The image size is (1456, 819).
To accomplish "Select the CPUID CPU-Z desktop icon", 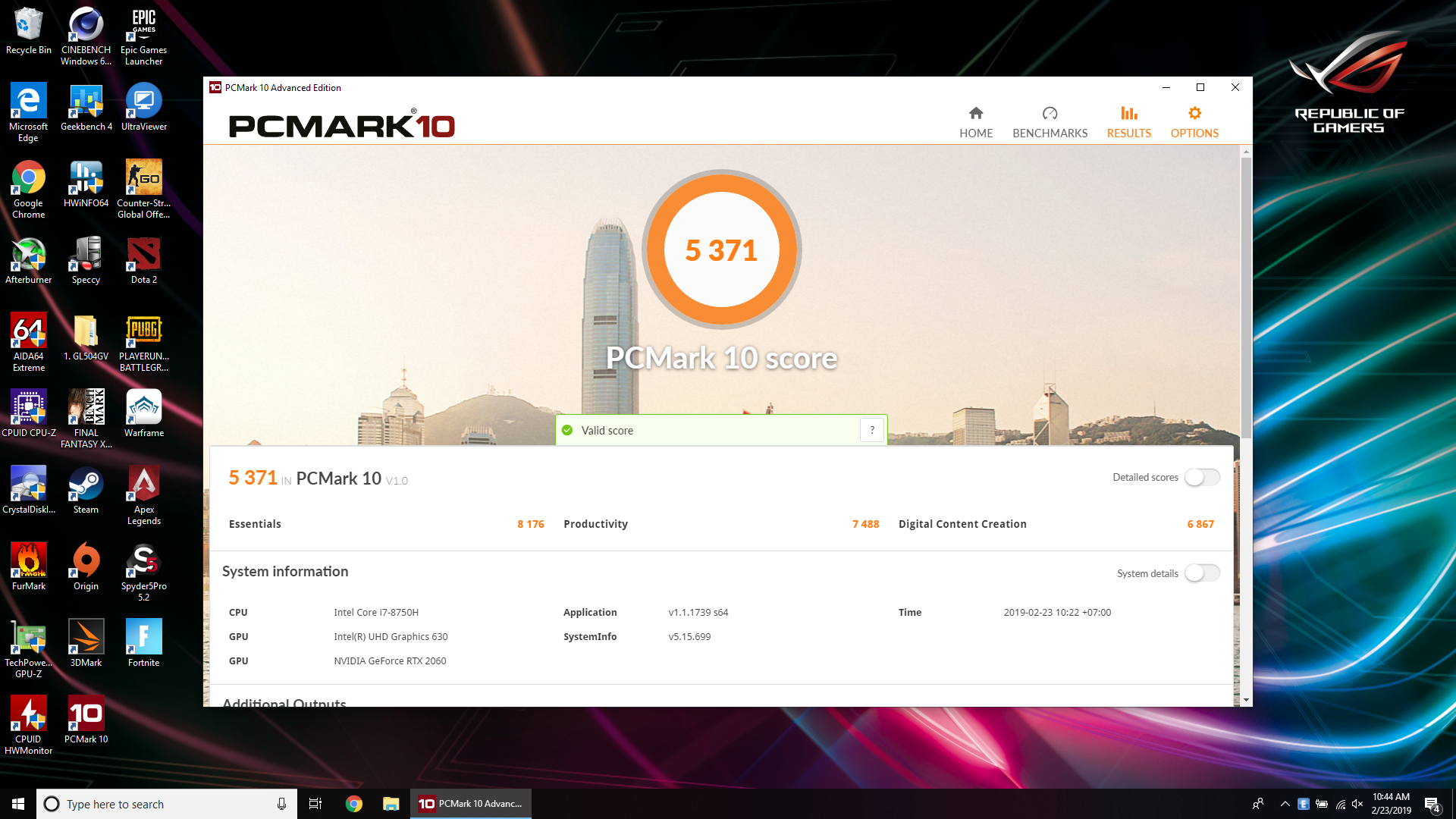I will point(29,413).
